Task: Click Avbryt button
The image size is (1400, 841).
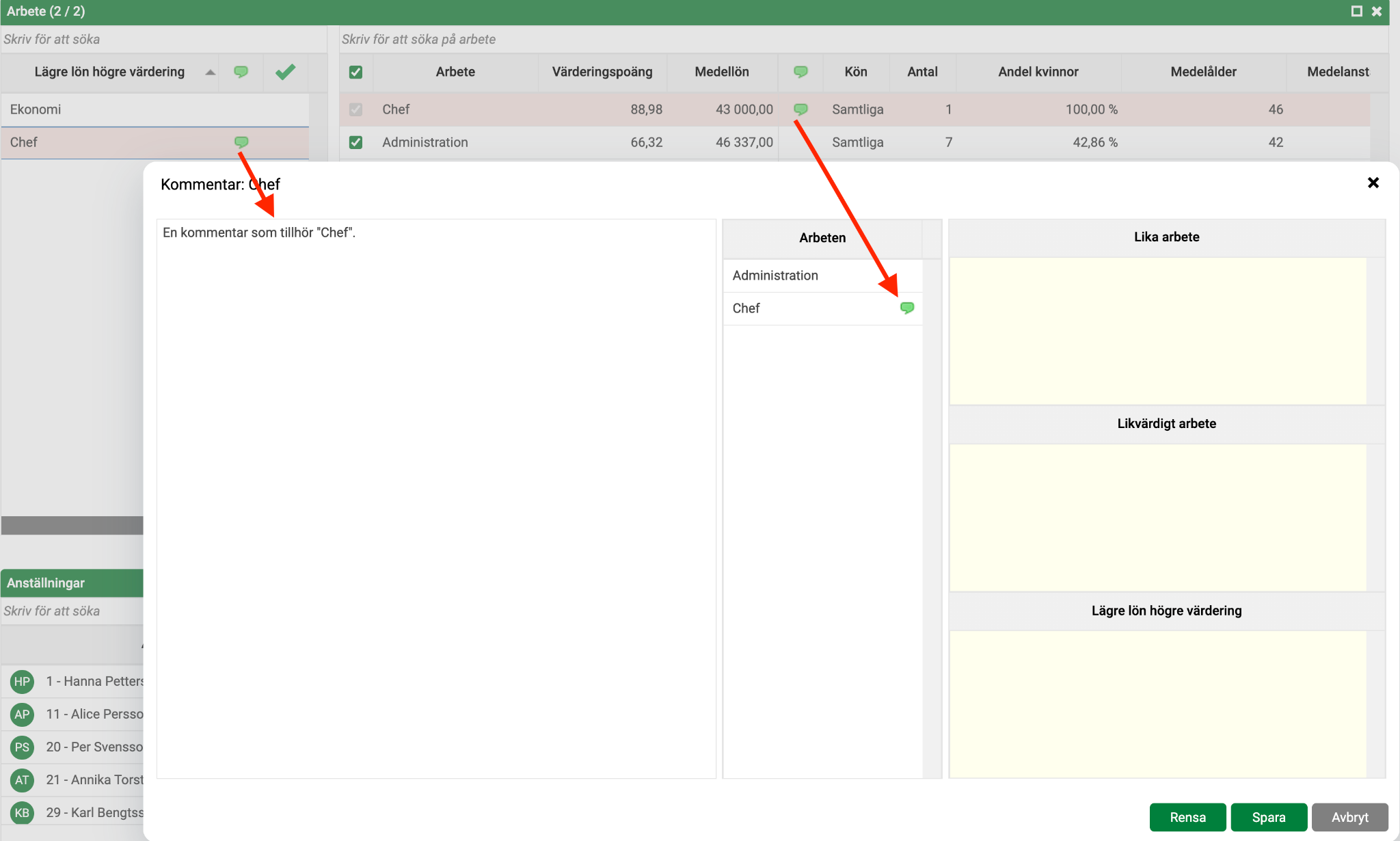Action: [x=1350, y=817]
